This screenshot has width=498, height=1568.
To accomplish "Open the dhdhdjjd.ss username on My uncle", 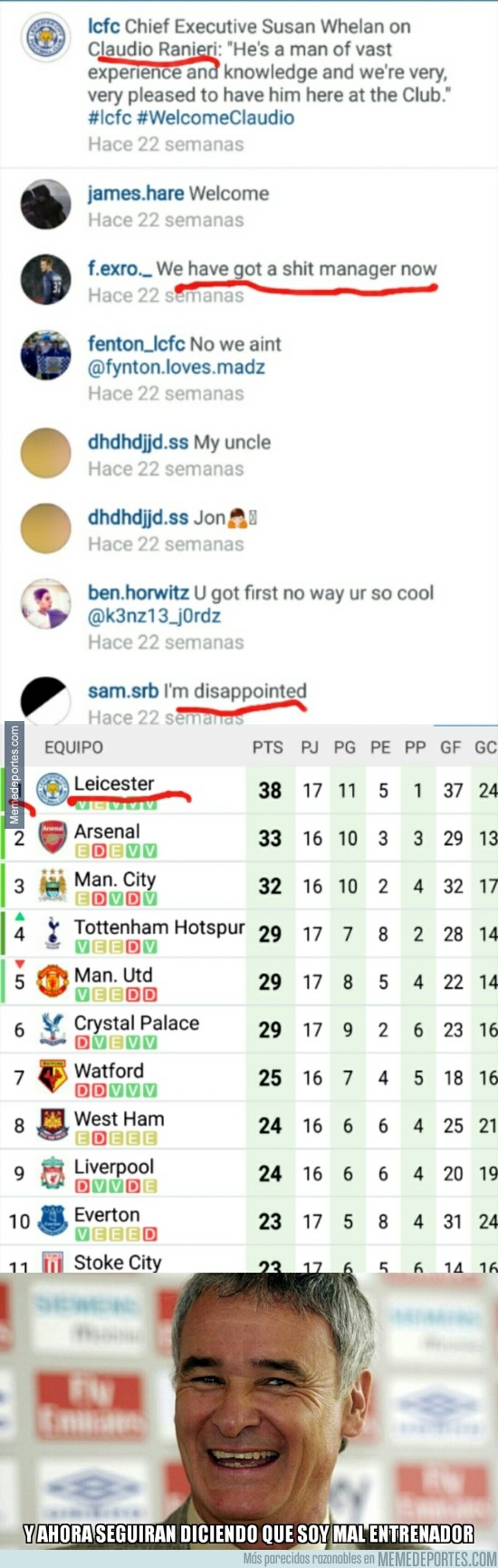I will coord(138,443).
